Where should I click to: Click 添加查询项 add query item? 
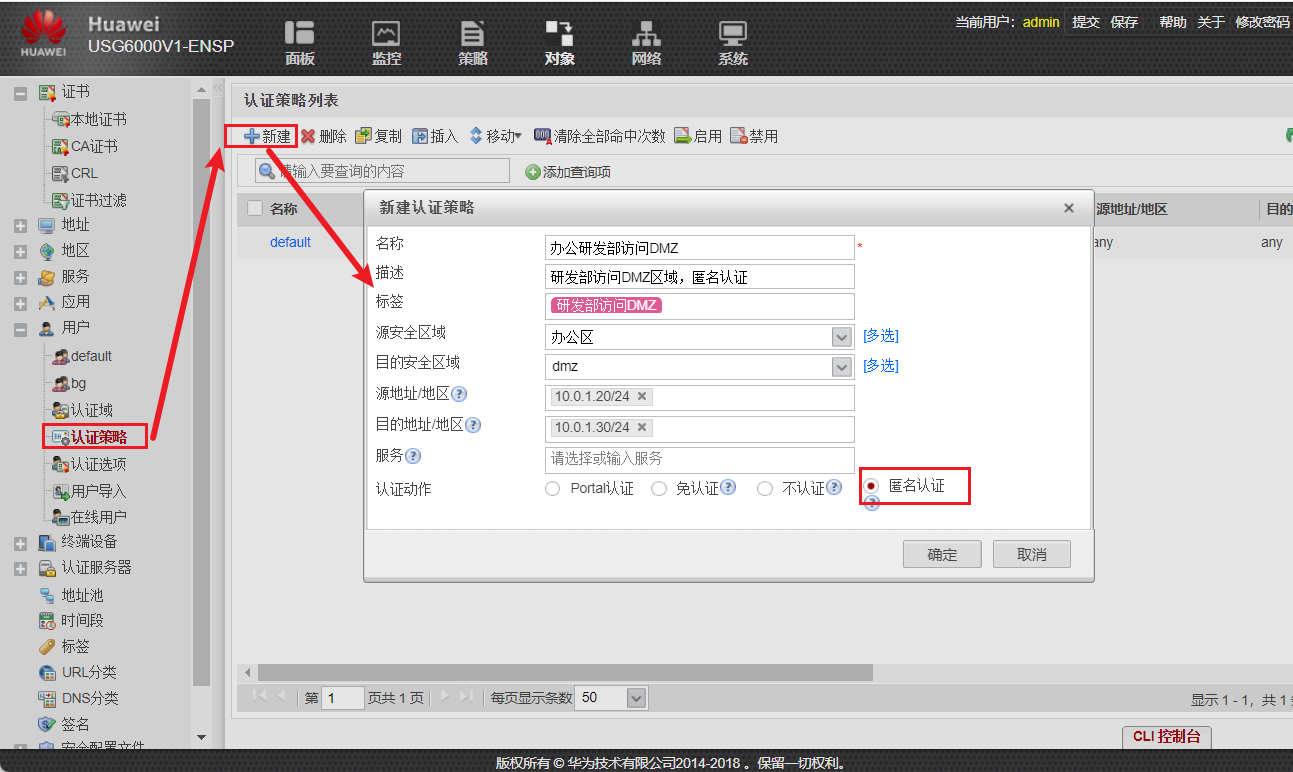coord(568,172)
